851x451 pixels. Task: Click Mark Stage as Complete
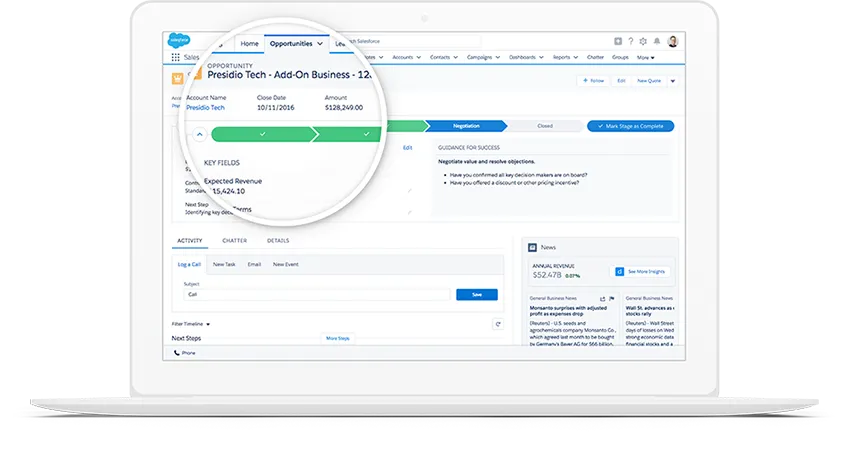(x=631, y=126)
